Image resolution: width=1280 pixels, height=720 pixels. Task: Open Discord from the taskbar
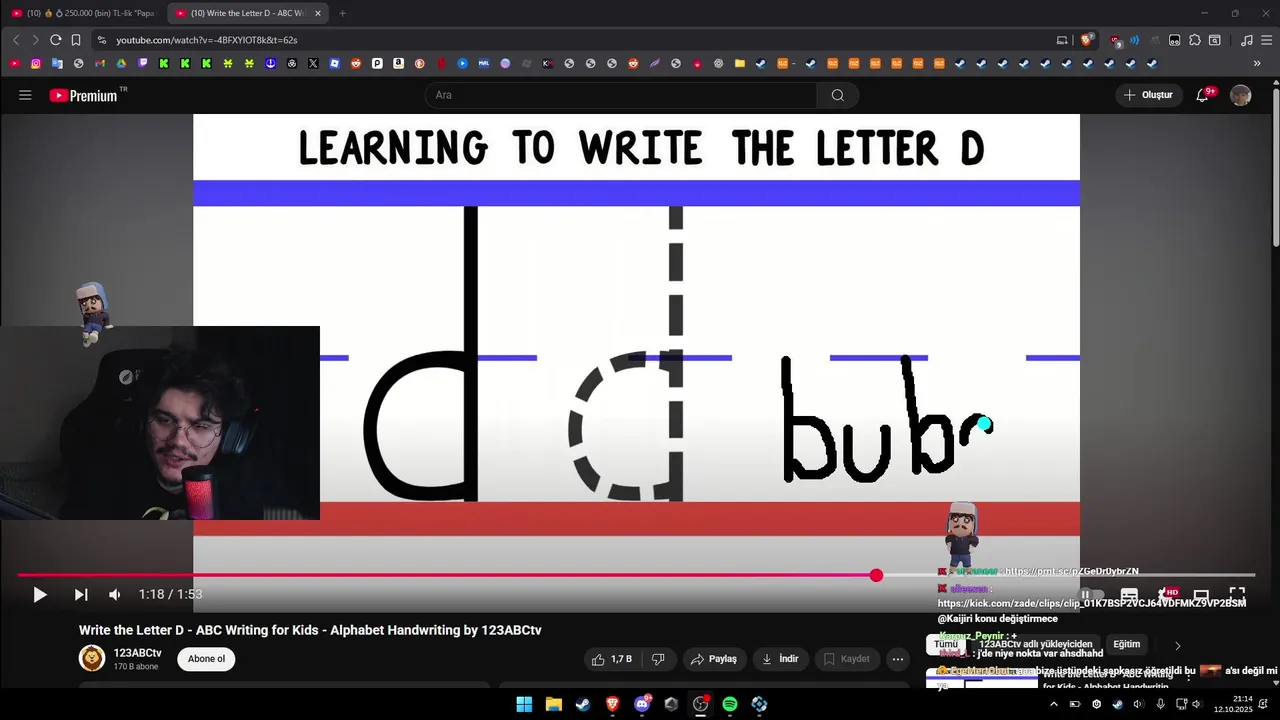coord(642,704)
